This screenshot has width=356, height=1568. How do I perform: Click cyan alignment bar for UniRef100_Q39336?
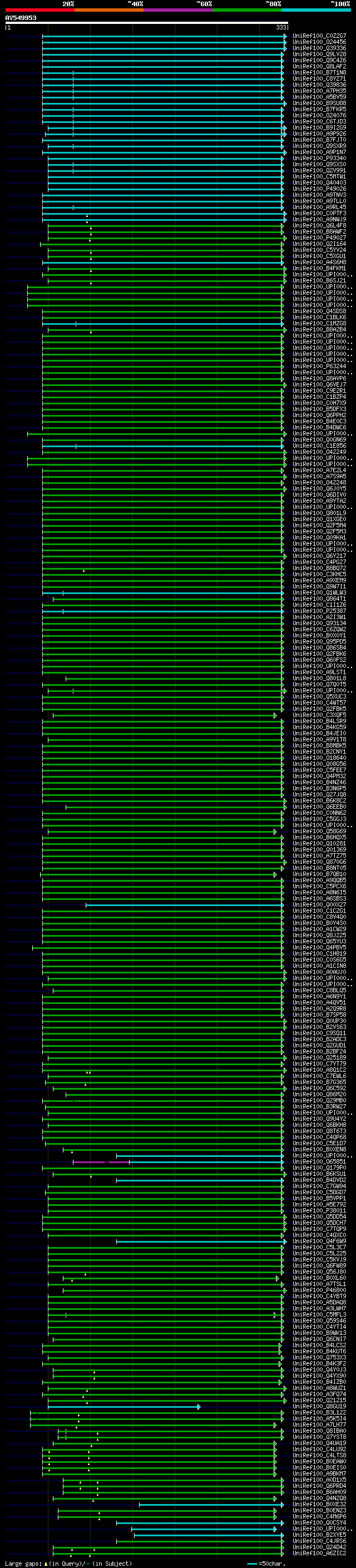click(x=163, y=48)
